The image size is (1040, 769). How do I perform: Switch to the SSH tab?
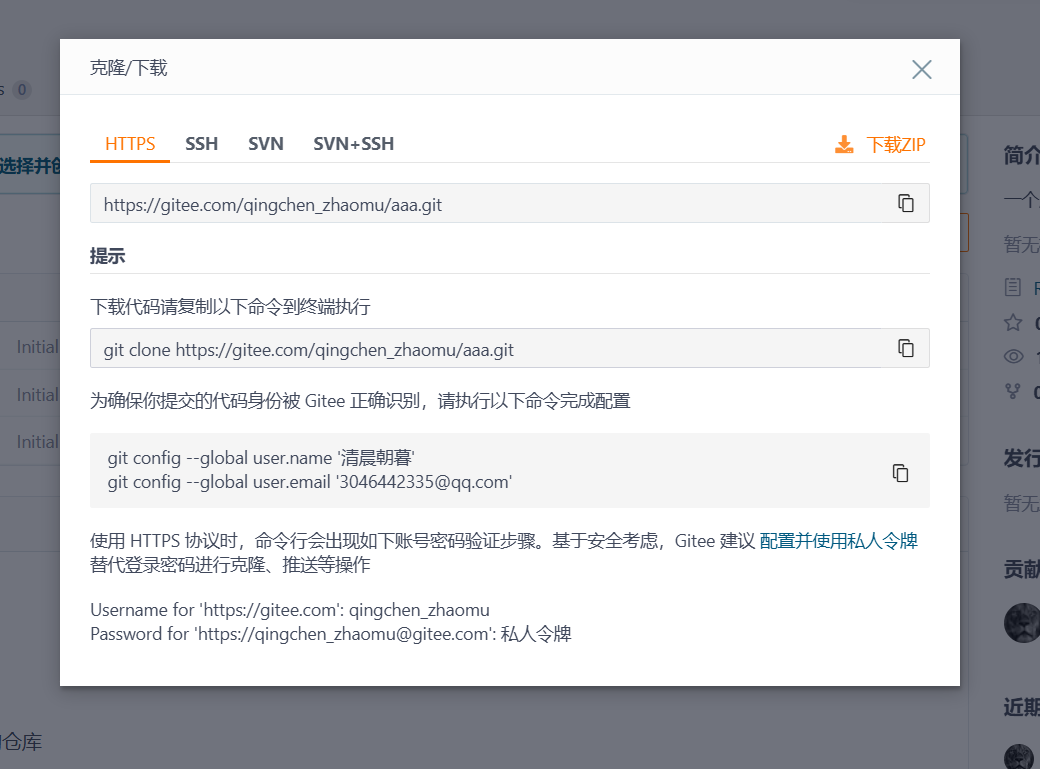202,144
